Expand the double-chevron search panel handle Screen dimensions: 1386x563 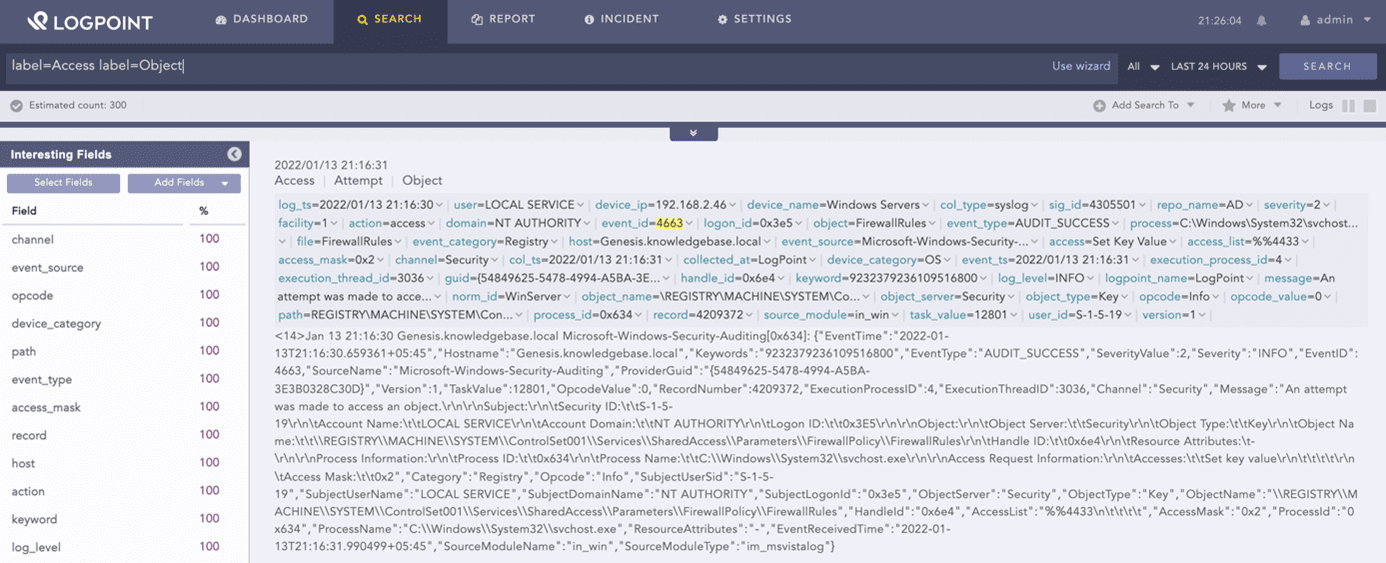[693, 133]
